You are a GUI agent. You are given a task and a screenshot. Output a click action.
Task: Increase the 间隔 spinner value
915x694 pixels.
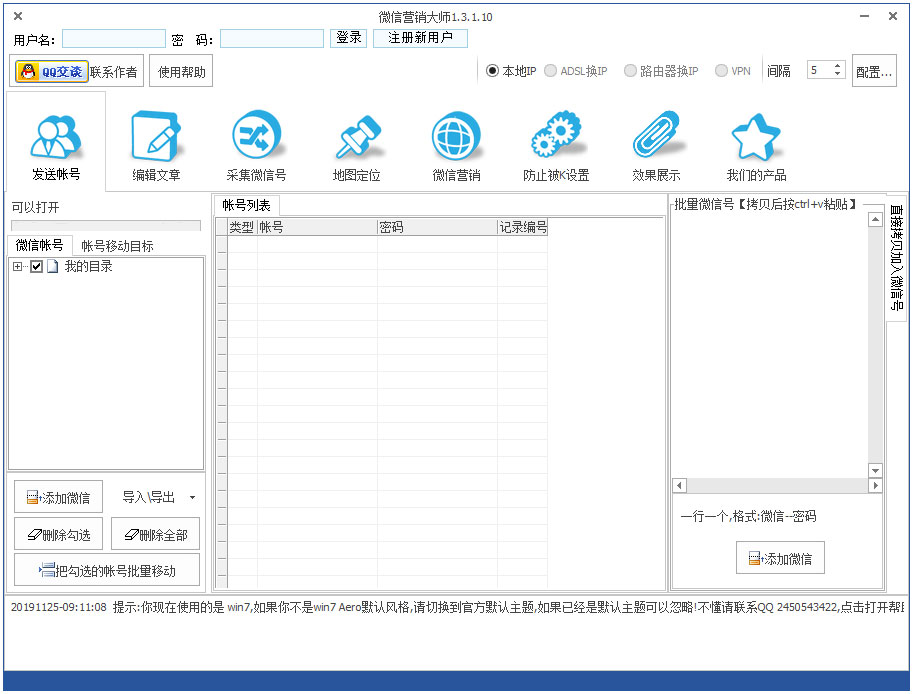[837, 66]
